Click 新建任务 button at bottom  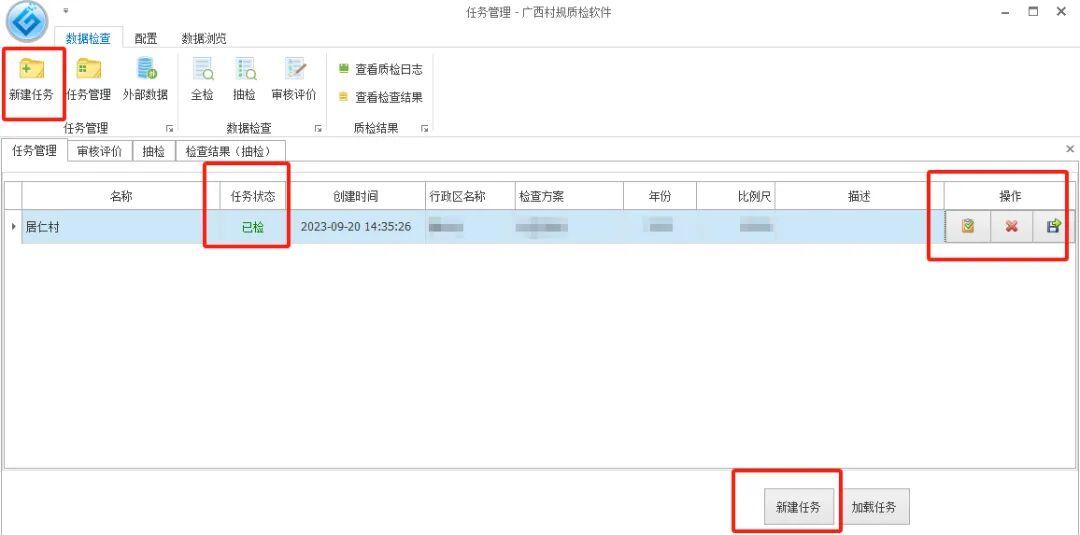[799, 507]
